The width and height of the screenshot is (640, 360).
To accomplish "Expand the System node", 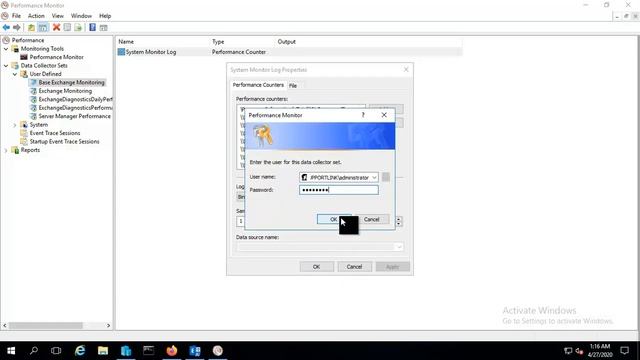I will click(15, 125).
